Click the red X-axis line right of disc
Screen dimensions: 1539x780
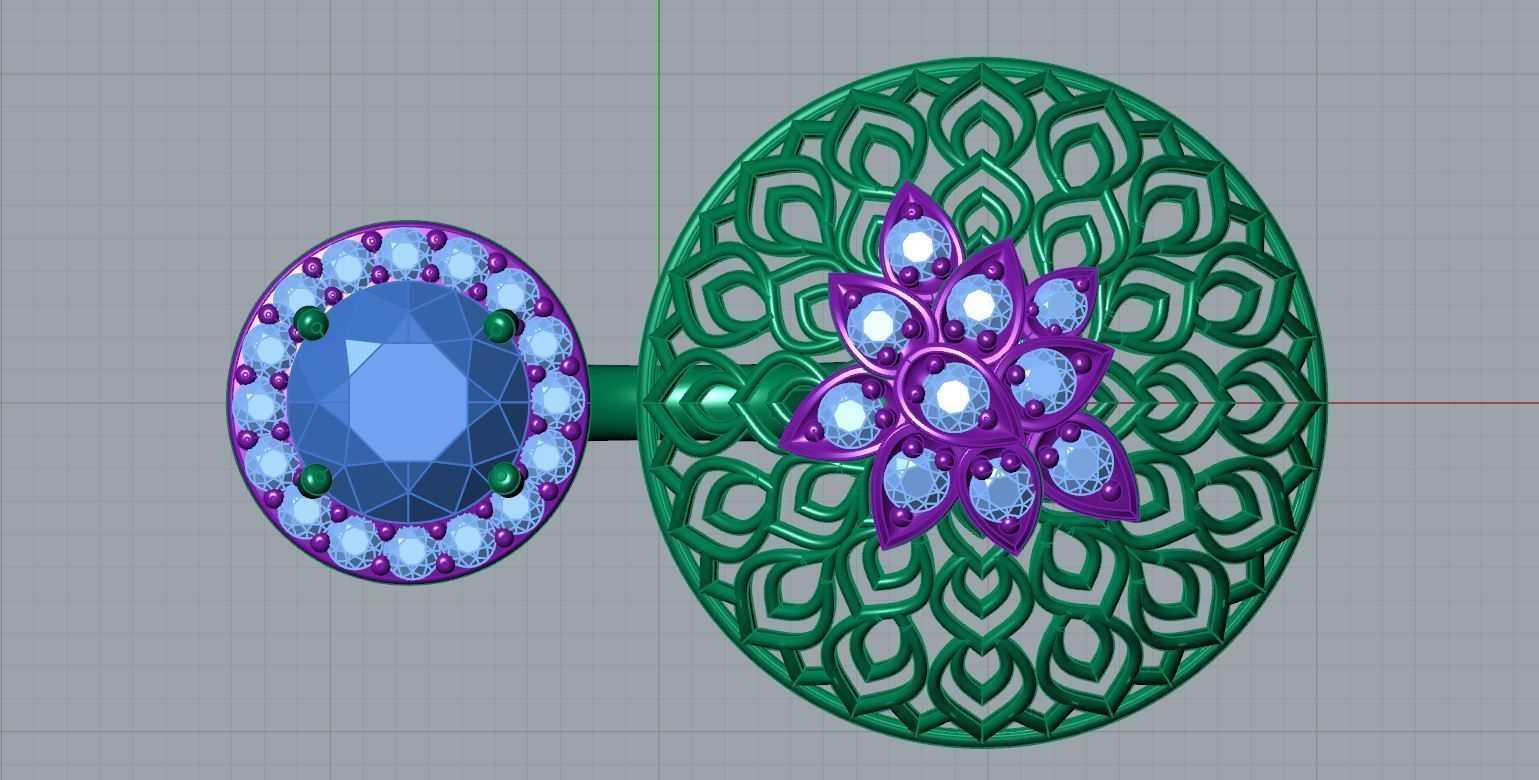pos(1430,403)
